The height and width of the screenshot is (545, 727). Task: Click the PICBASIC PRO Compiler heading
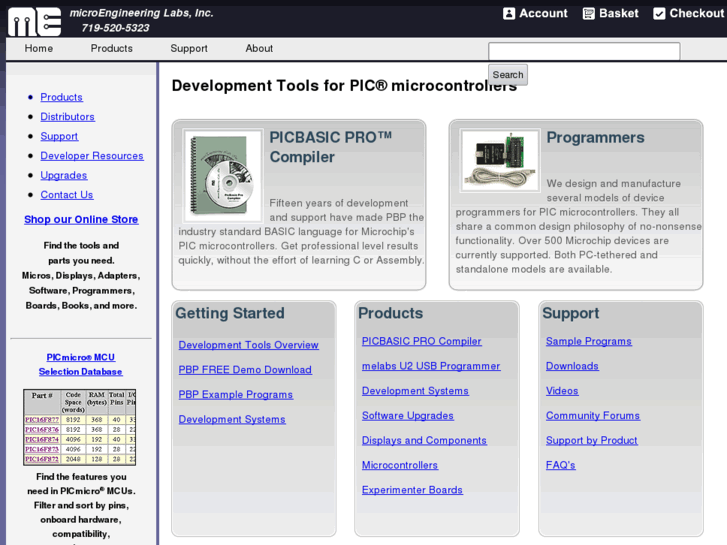pyautogui.click(x=331, y=147)
